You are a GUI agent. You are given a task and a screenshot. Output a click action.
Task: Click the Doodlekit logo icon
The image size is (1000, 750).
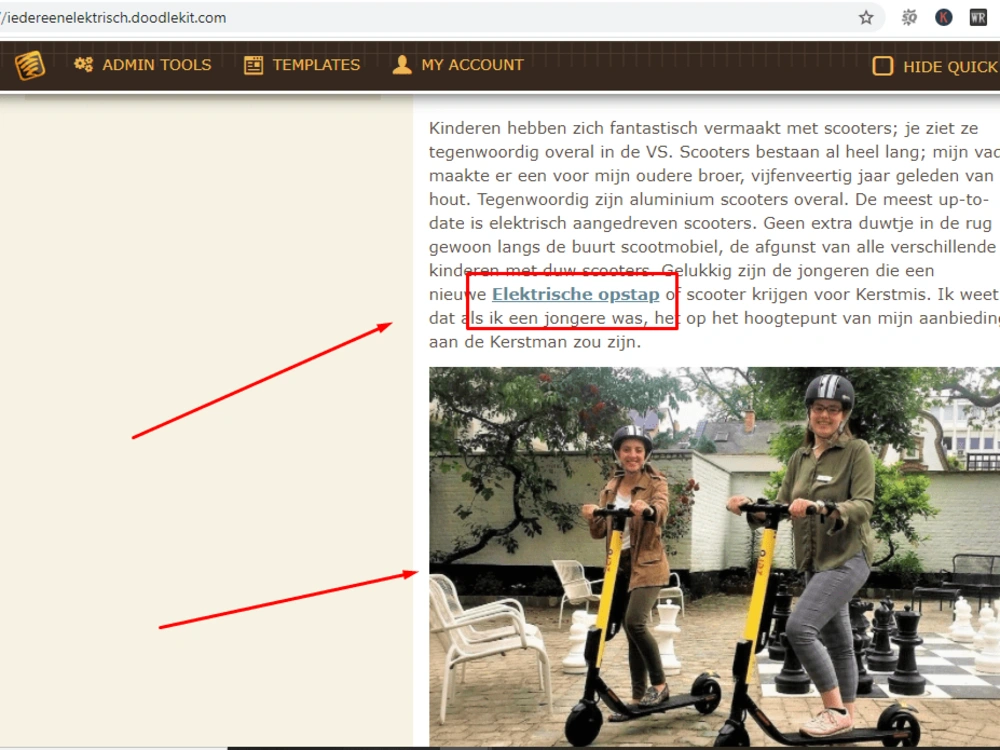(x=30, y=65)
